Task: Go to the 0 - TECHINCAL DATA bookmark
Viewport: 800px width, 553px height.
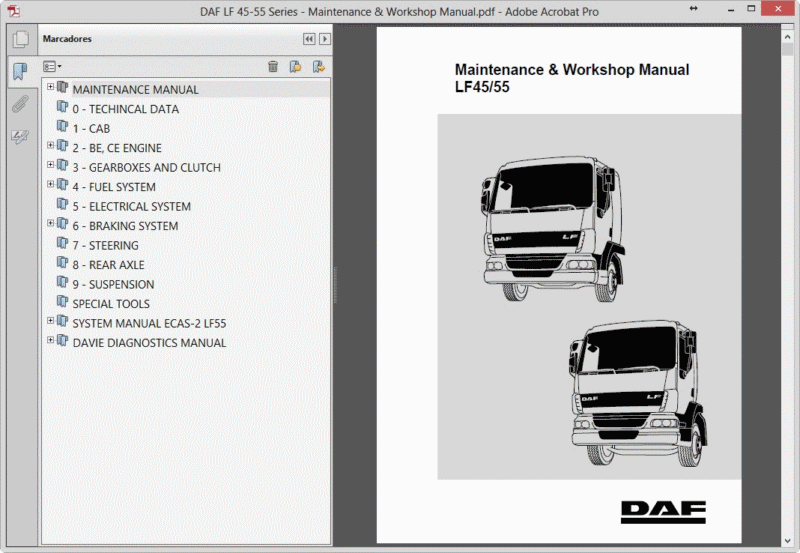Action: click(126, 109)
